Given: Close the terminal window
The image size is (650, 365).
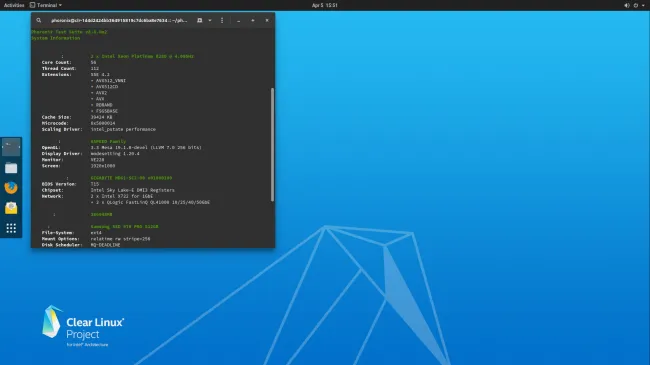Looking at the screenshot, I should point(267,20).
